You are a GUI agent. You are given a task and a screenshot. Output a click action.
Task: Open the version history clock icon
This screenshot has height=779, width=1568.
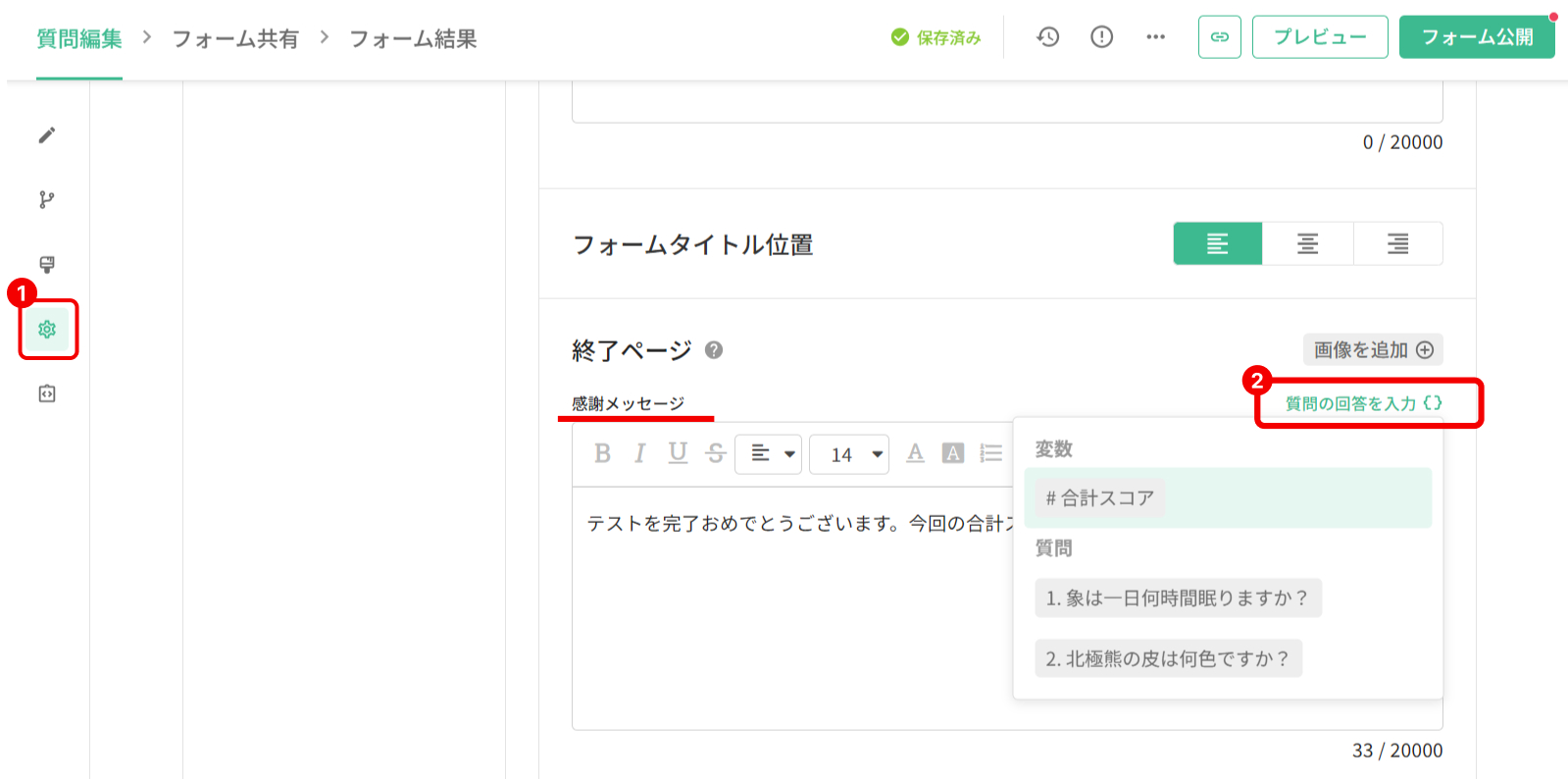click(x=1048, y=37)
